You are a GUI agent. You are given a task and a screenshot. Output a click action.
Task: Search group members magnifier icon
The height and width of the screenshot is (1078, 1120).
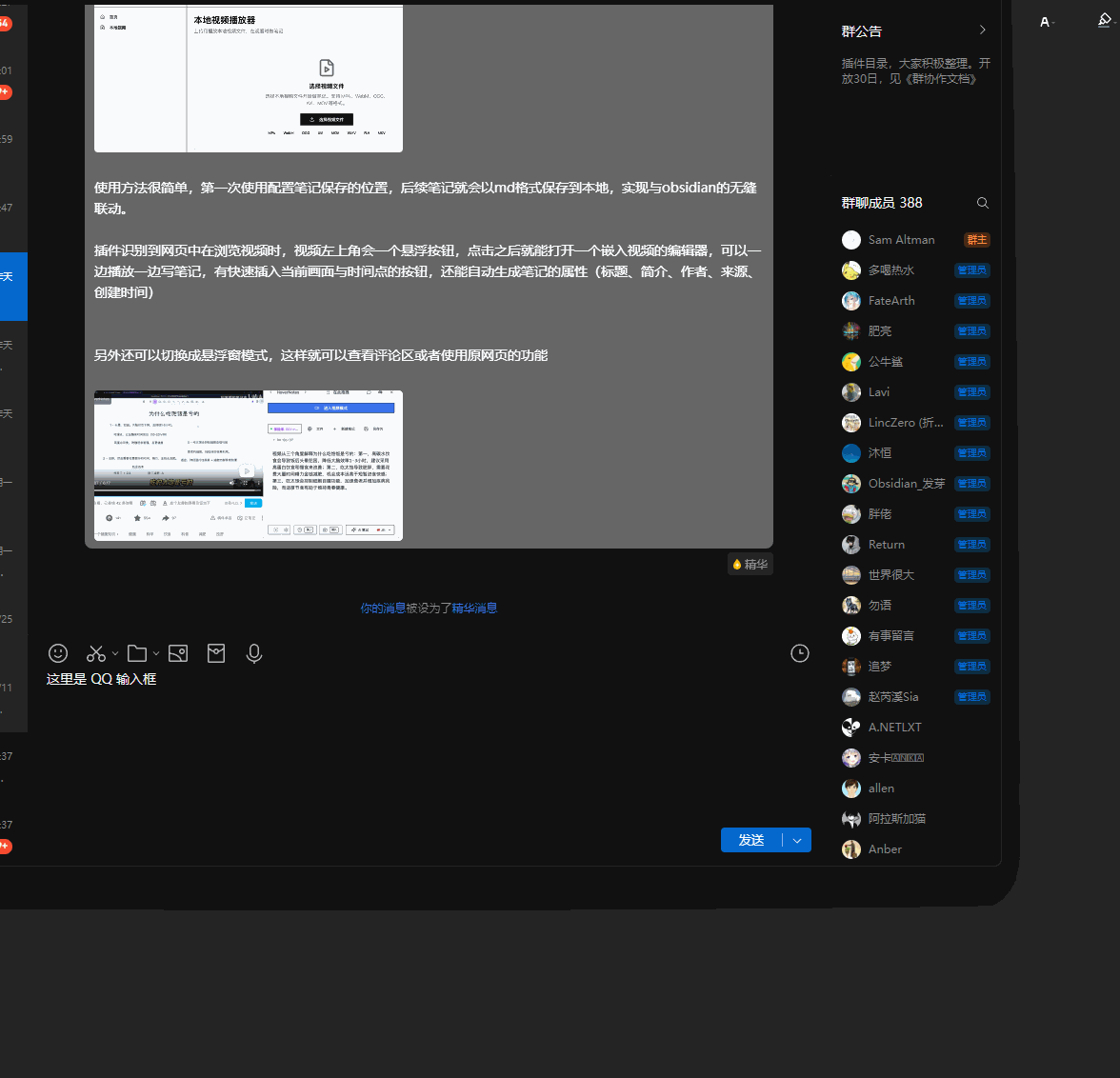[983, 203]
